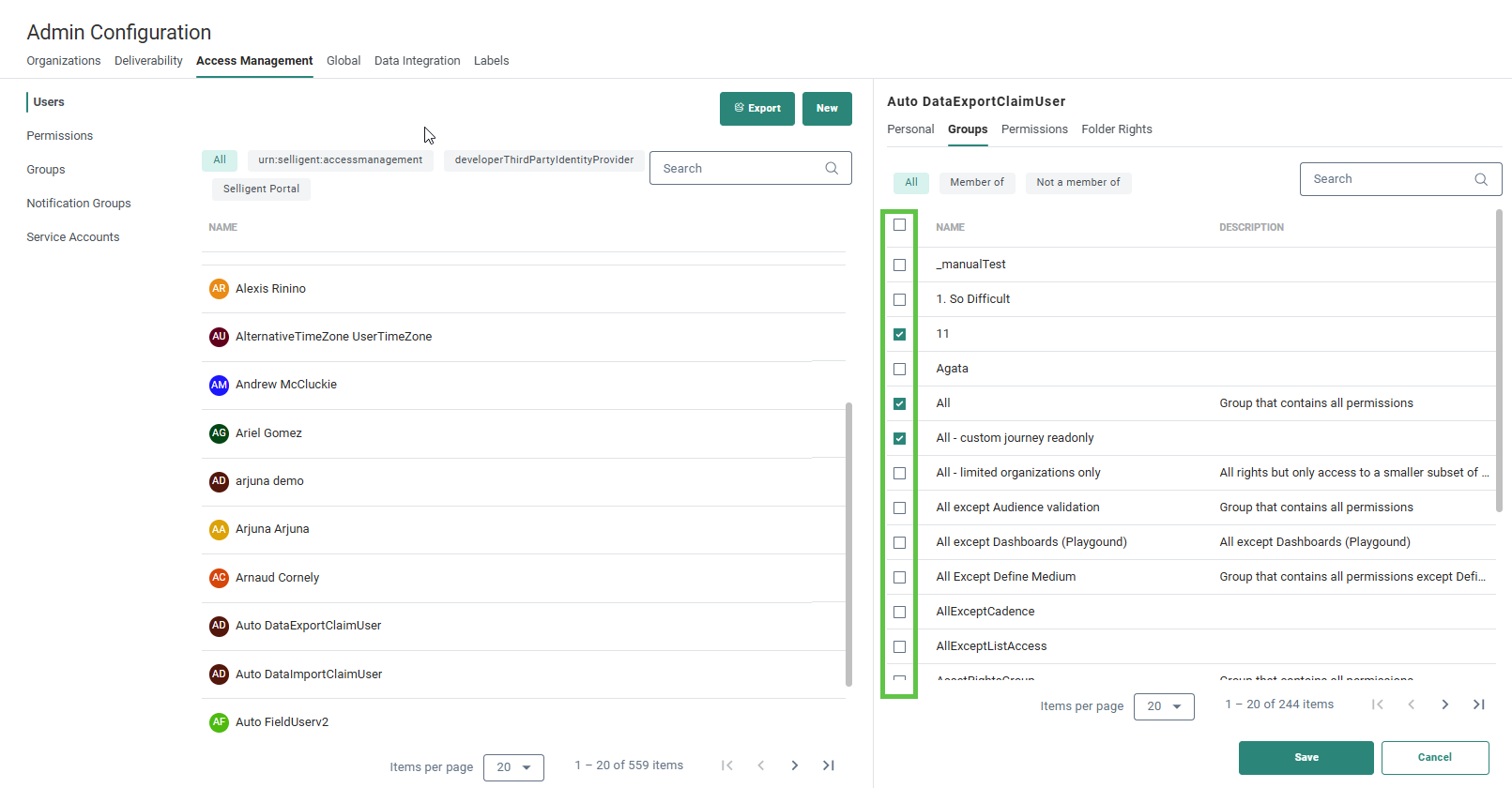Jump to last page of groups list
This screenshot has width=1512, height=788.
point(1478,705)
